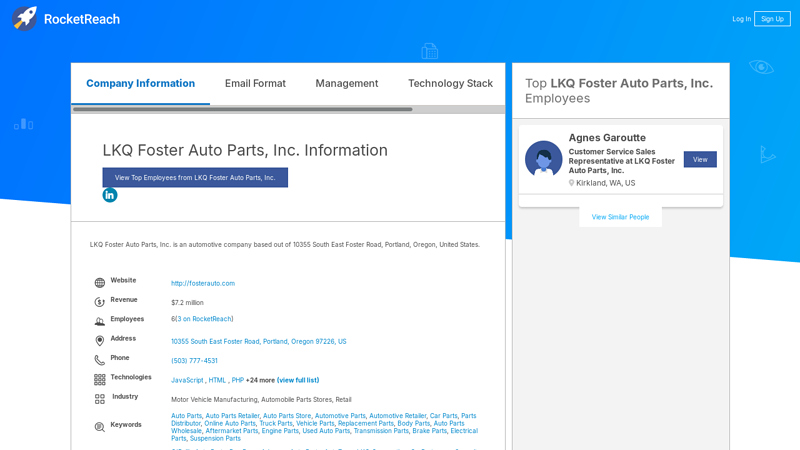The image size is (800, 450).
Task: Switch to the Company Information tab
Action: pyautogui.click(x=140, y=83)
